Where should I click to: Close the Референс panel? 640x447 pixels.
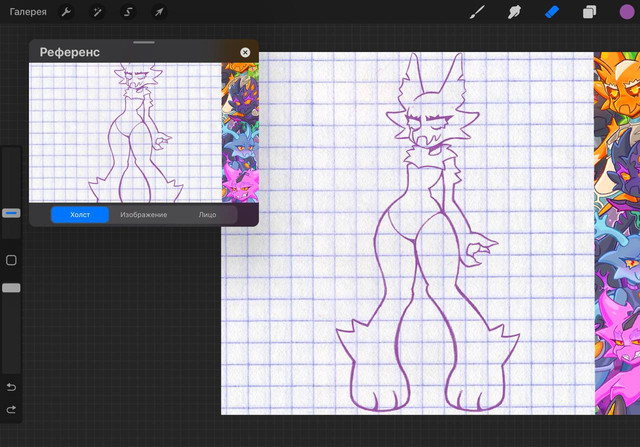click(245, 52)
